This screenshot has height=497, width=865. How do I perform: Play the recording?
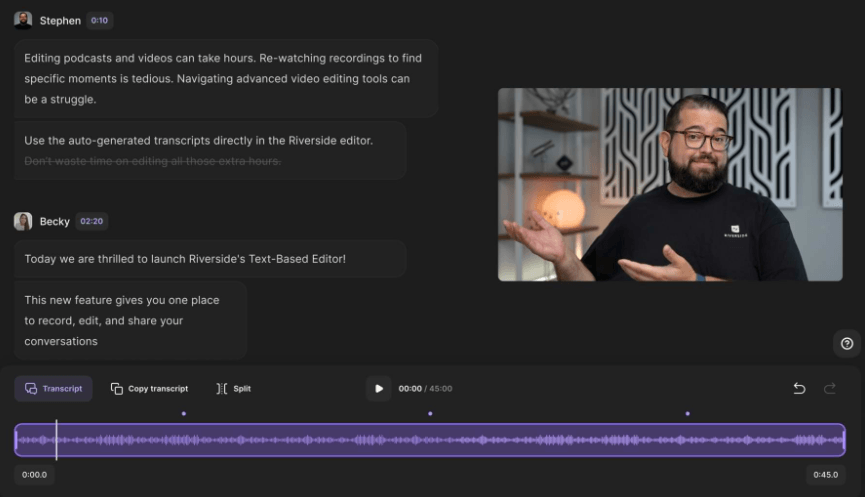(x=378, y=388)
